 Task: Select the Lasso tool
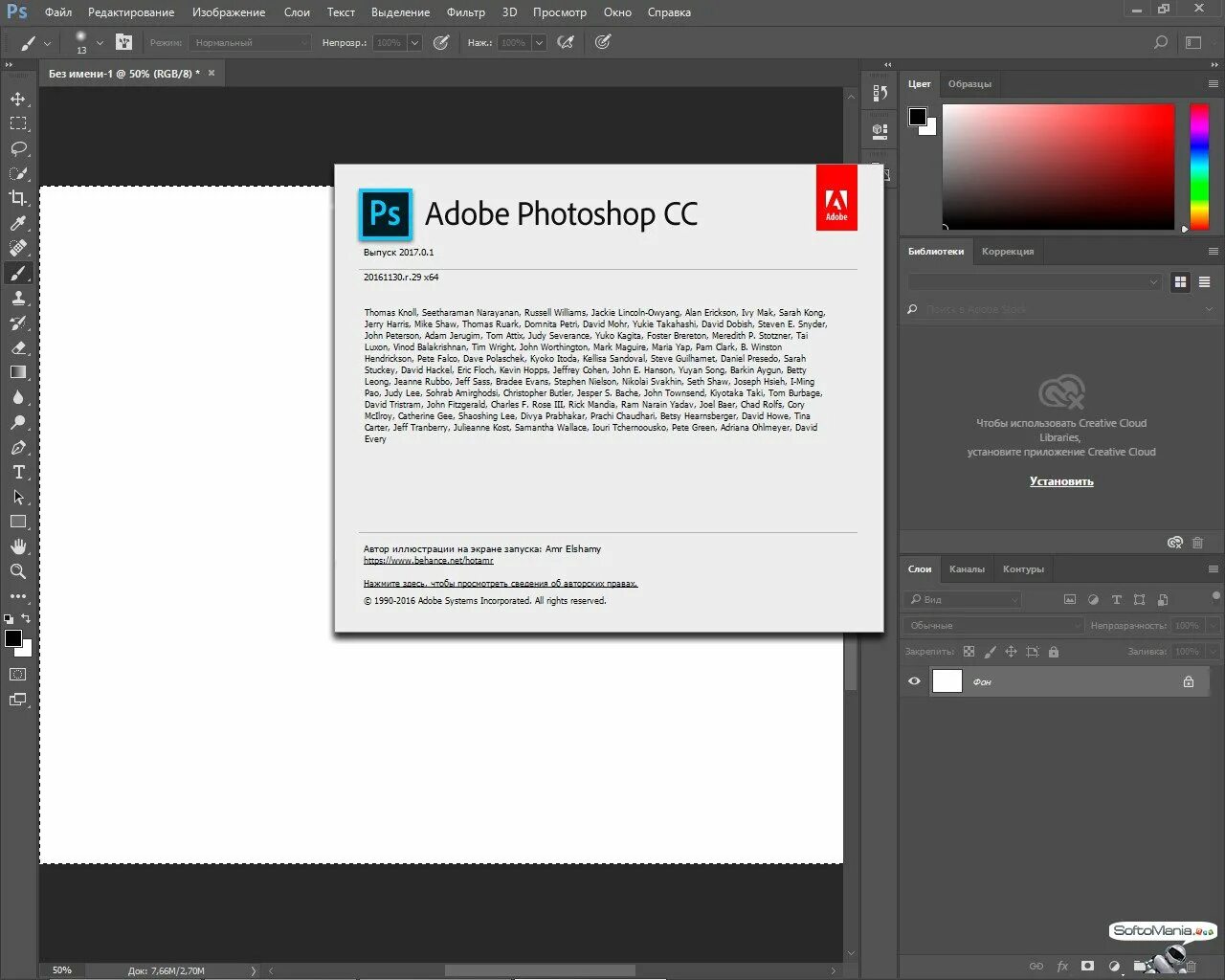18,148
